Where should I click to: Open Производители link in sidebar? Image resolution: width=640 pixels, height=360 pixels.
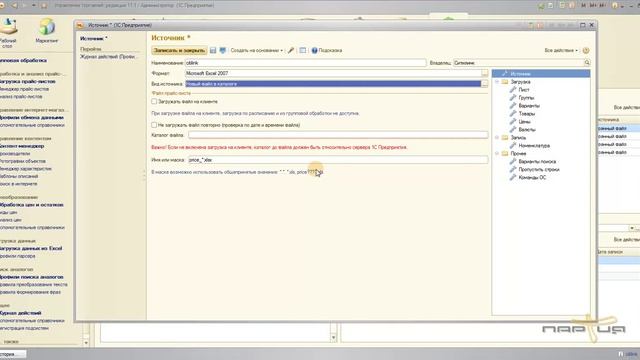[15, 153]
